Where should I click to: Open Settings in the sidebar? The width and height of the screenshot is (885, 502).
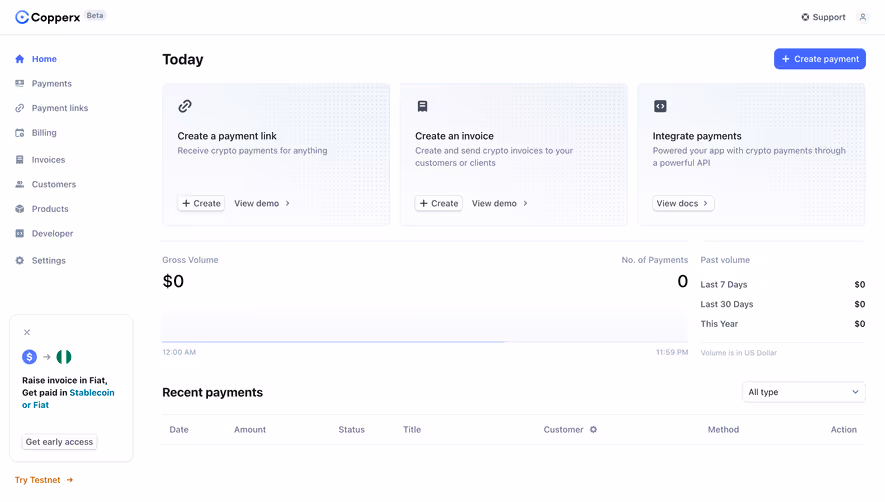(49, 260)
